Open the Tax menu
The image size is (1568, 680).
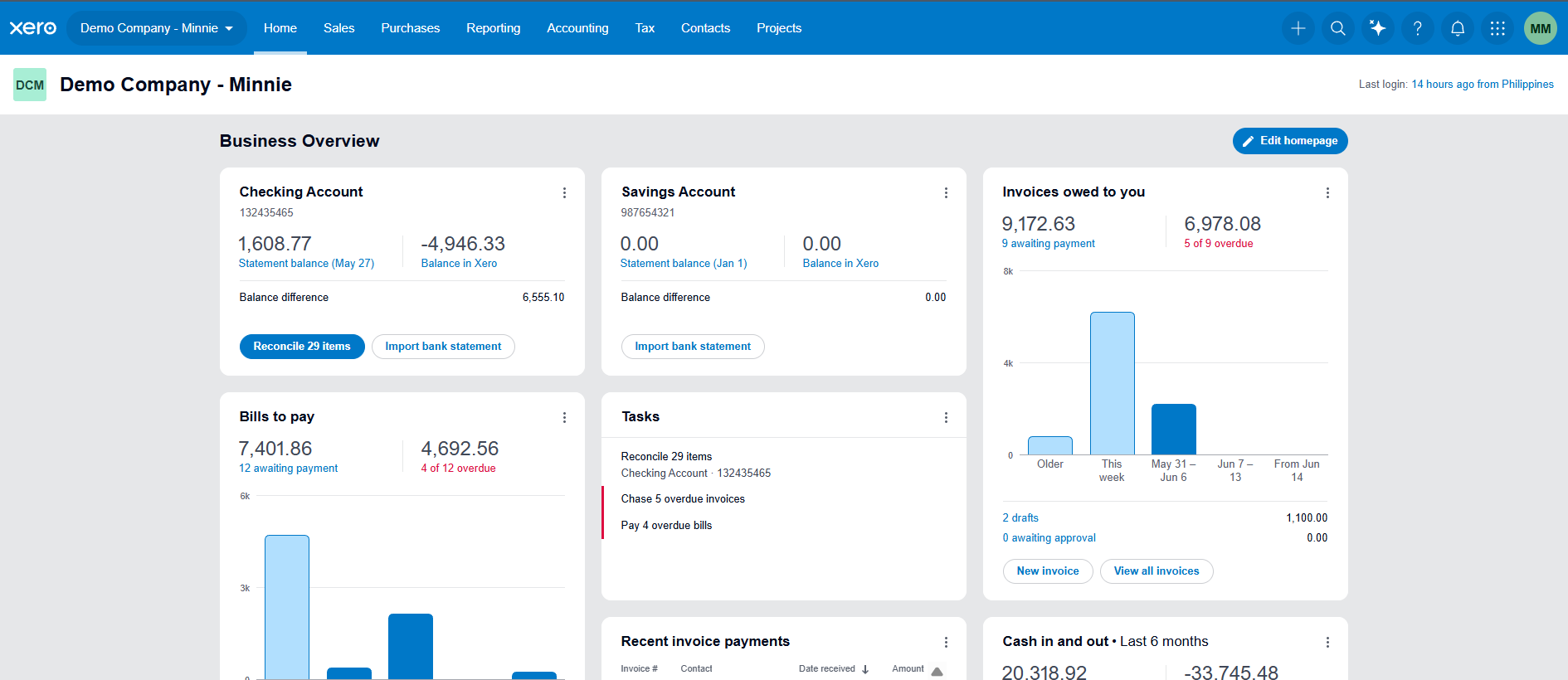(645, 28)
